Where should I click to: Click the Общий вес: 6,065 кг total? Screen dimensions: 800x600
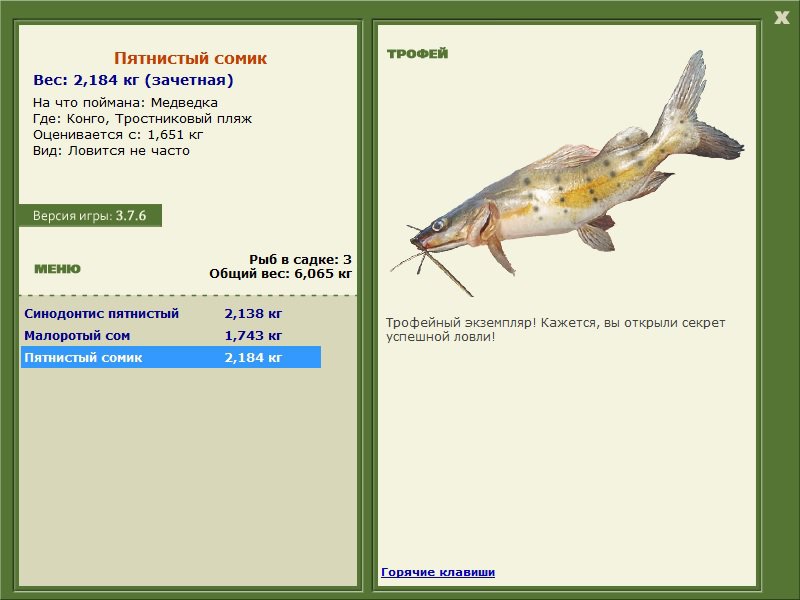pos(281,273)
